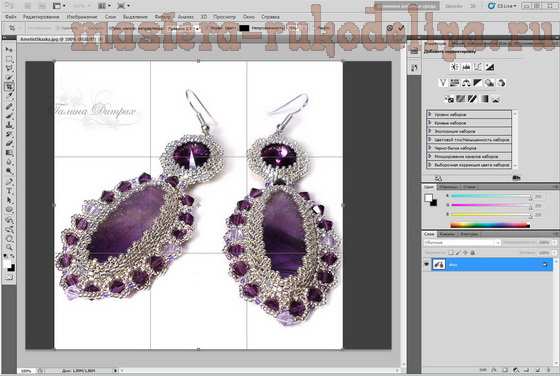Image resolution: width=560 pixels, height=376 pixels.
Task: Select the Crop tool in the toolbox
Action: 9,87
